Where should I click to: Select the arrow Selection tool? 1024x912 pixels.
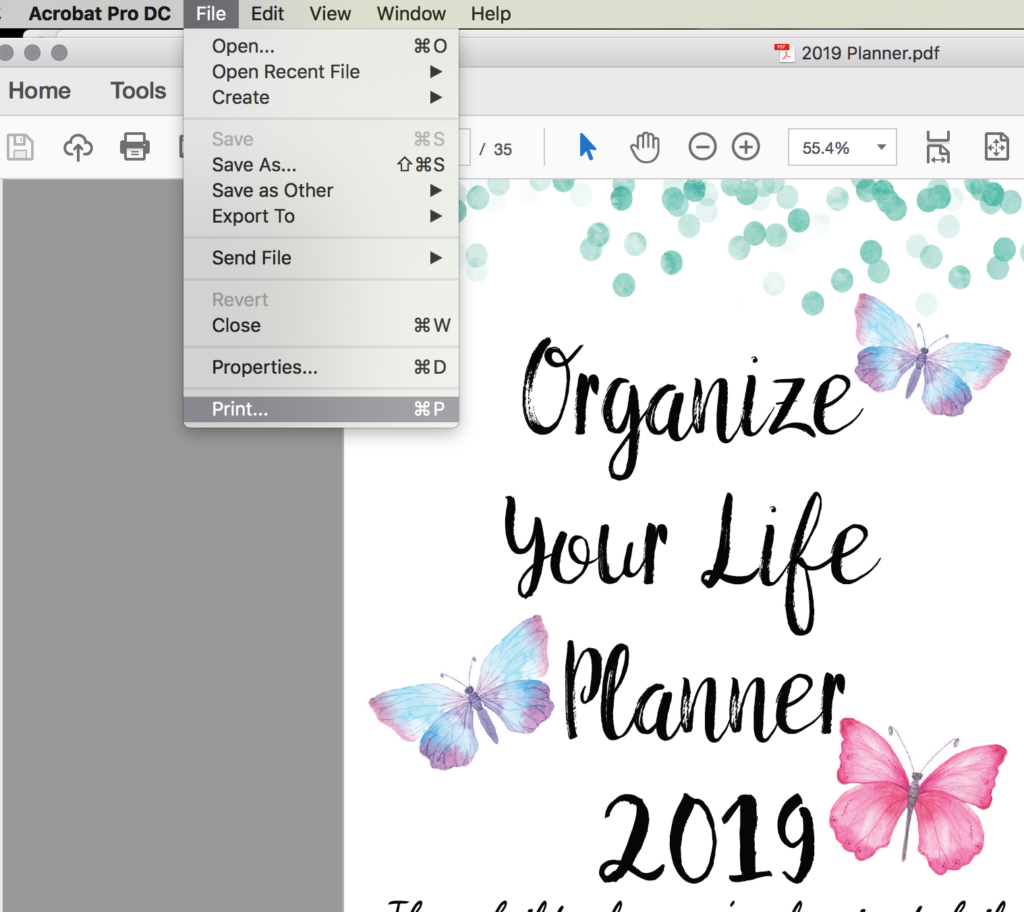(x=588, y=146)
